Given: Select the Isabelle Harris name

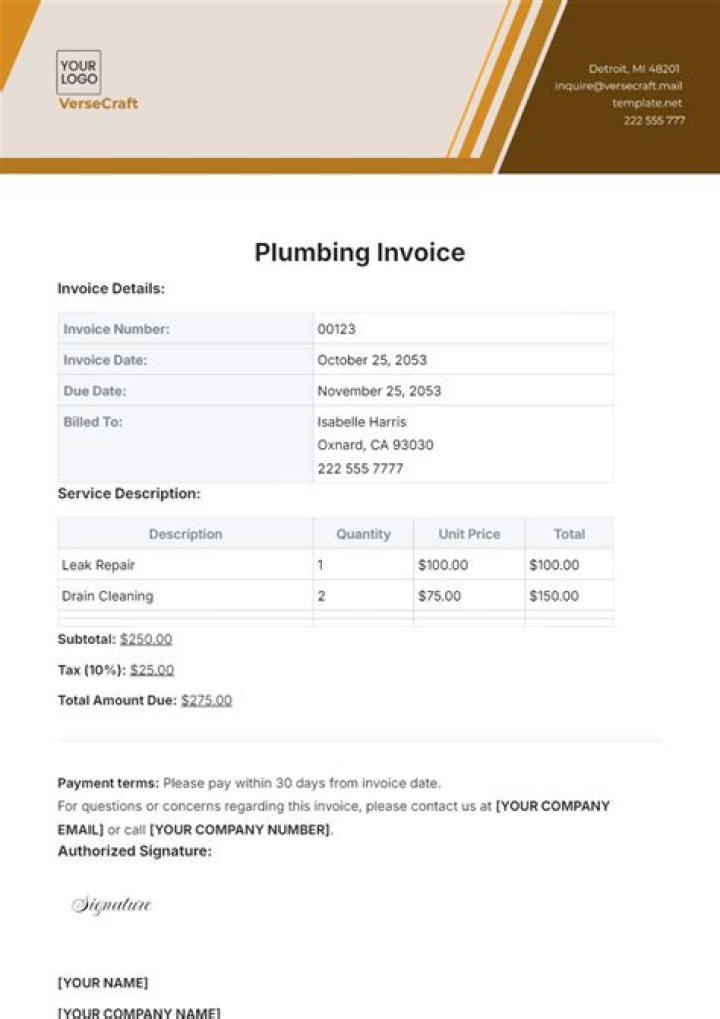Looking at the screenshot, I should coord(362,422).
